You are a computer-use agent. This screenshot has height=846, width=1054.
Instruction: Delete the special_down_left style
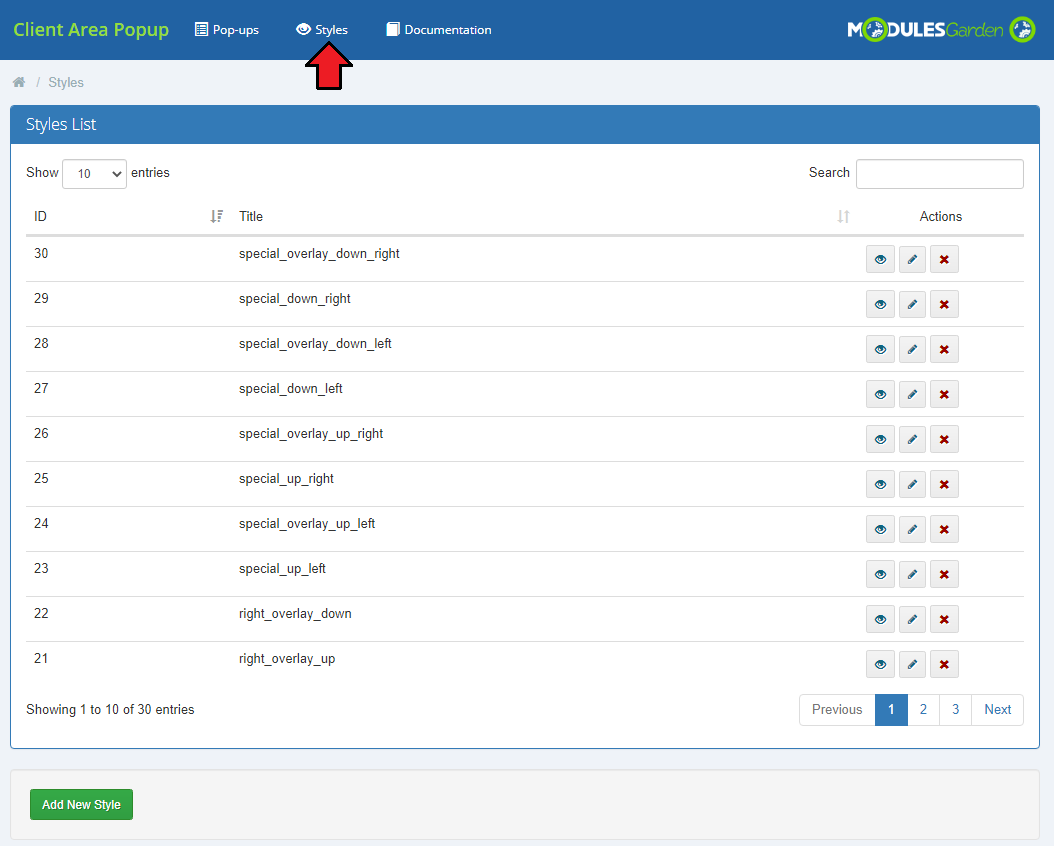tap(944, 394)
